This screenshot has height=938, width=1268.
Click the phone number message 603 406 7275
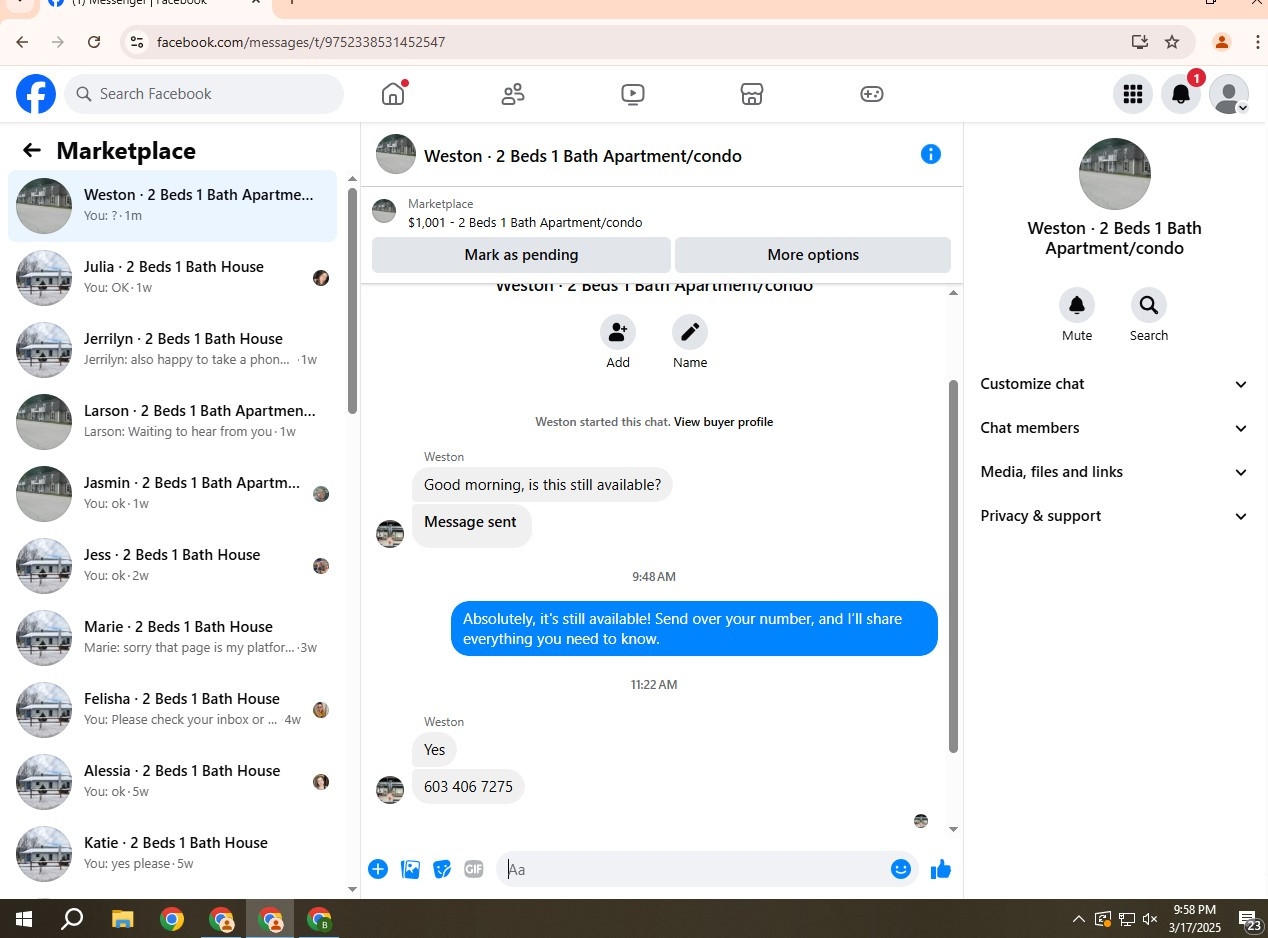pyautogui.click(x=468, y=787)
